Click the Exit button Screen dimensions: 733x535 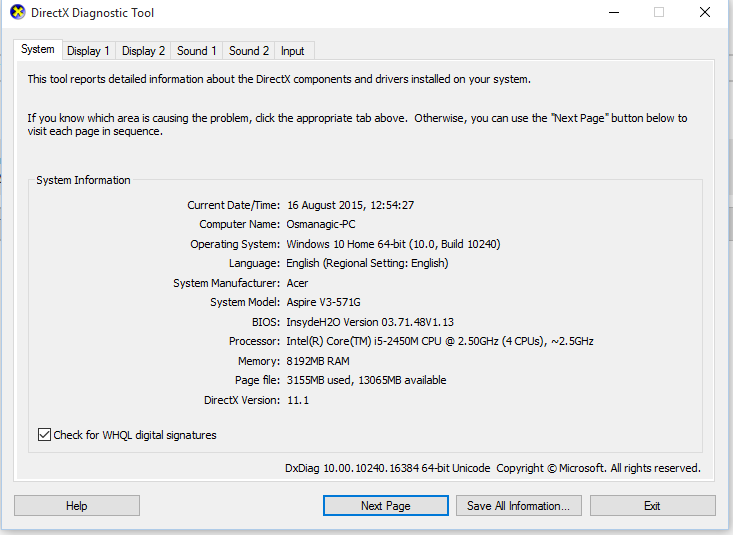(653, 506)
